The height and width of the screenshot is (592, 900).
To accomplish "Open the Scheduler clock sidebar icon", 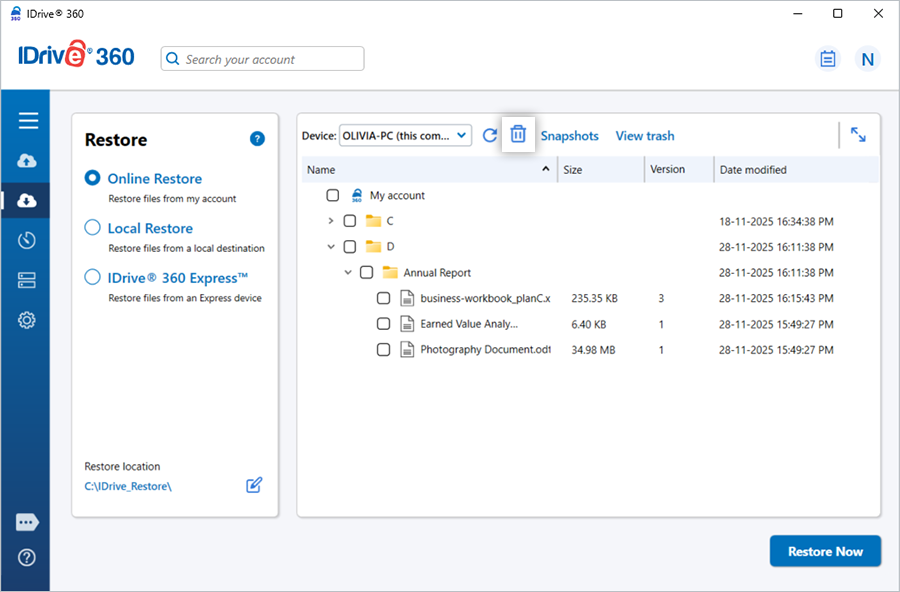I will [x=27, y=240].
